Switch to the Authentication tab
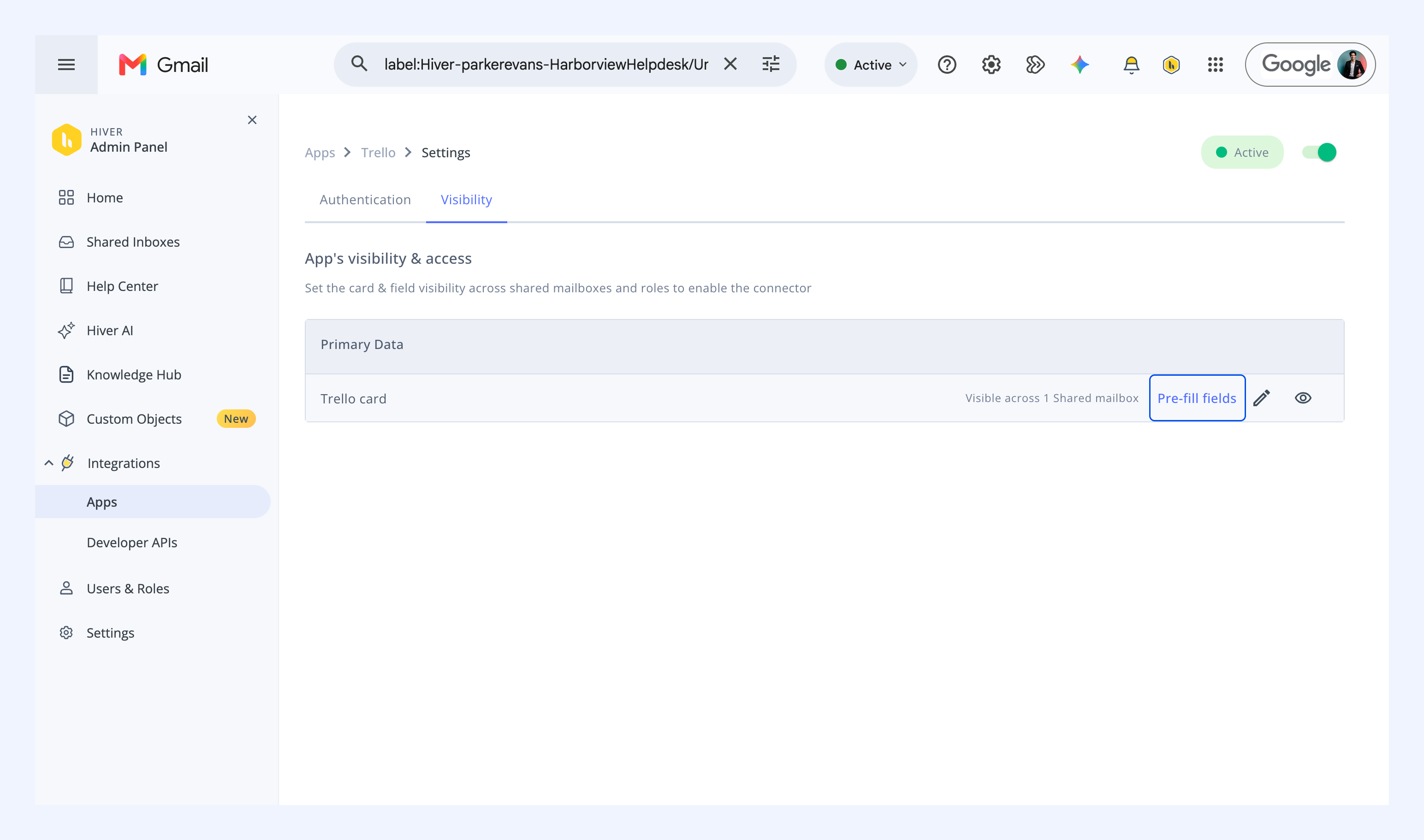Image resolution: width=1424 pixels, height=840 pixels. [x=365, y=200]
